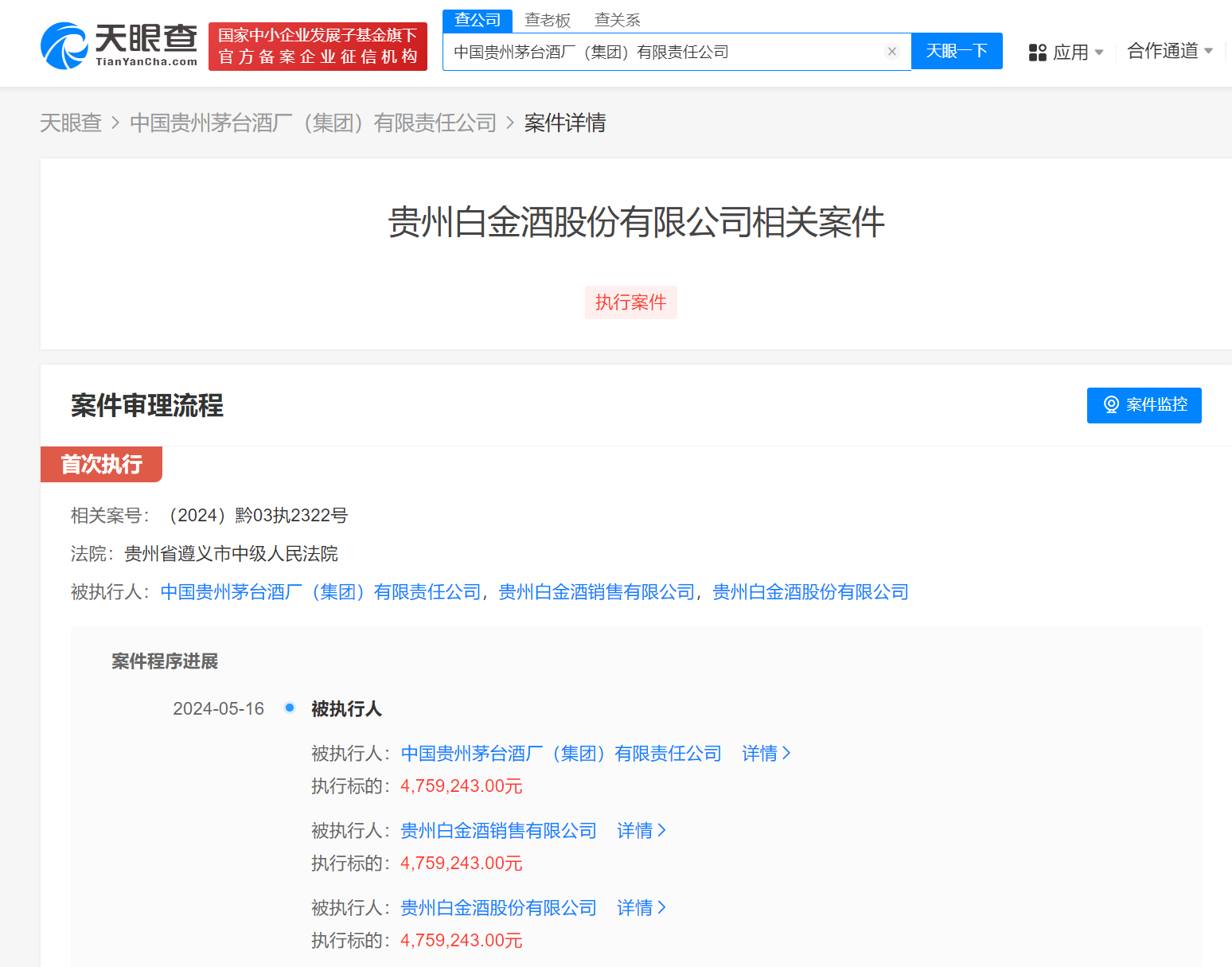Open 中国贵州茅台酒厂 breadcrumb link
The width and height of the screenshot is (1232, 967).
pos(313,123)
